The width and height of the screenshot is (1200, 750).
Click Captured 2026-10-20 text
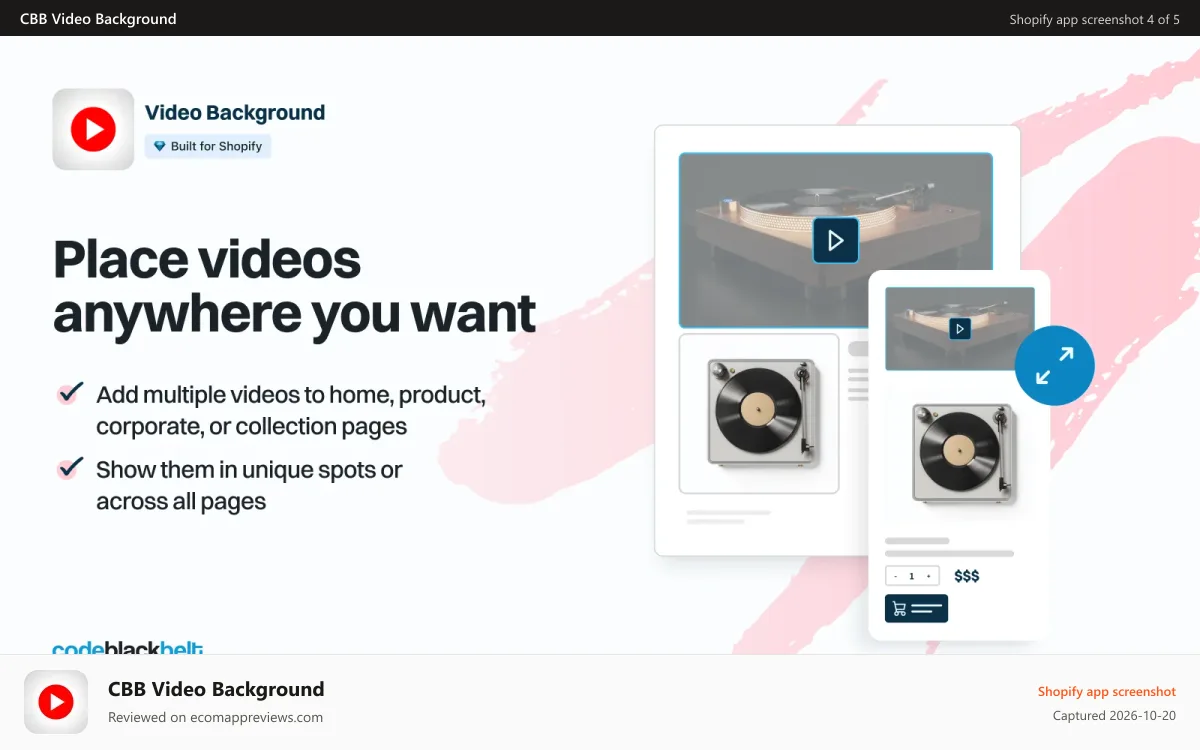(1114, 715)
